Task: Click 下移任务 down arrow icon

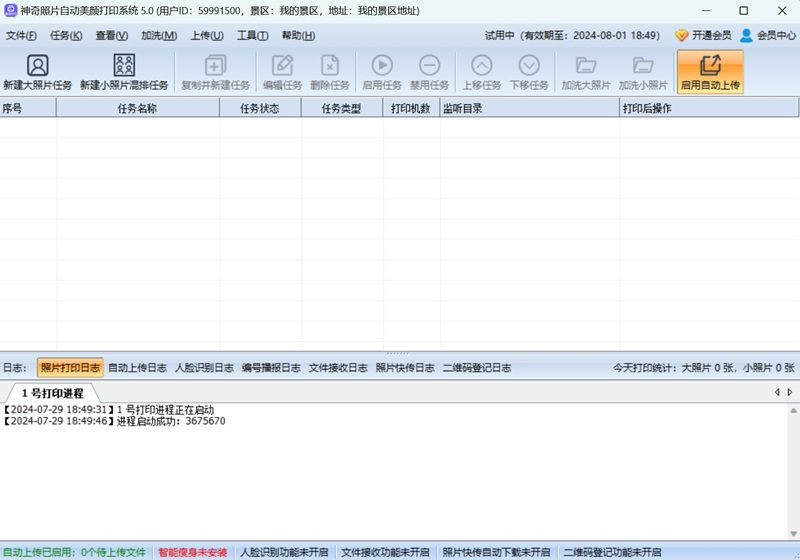Action: [529, 65]
